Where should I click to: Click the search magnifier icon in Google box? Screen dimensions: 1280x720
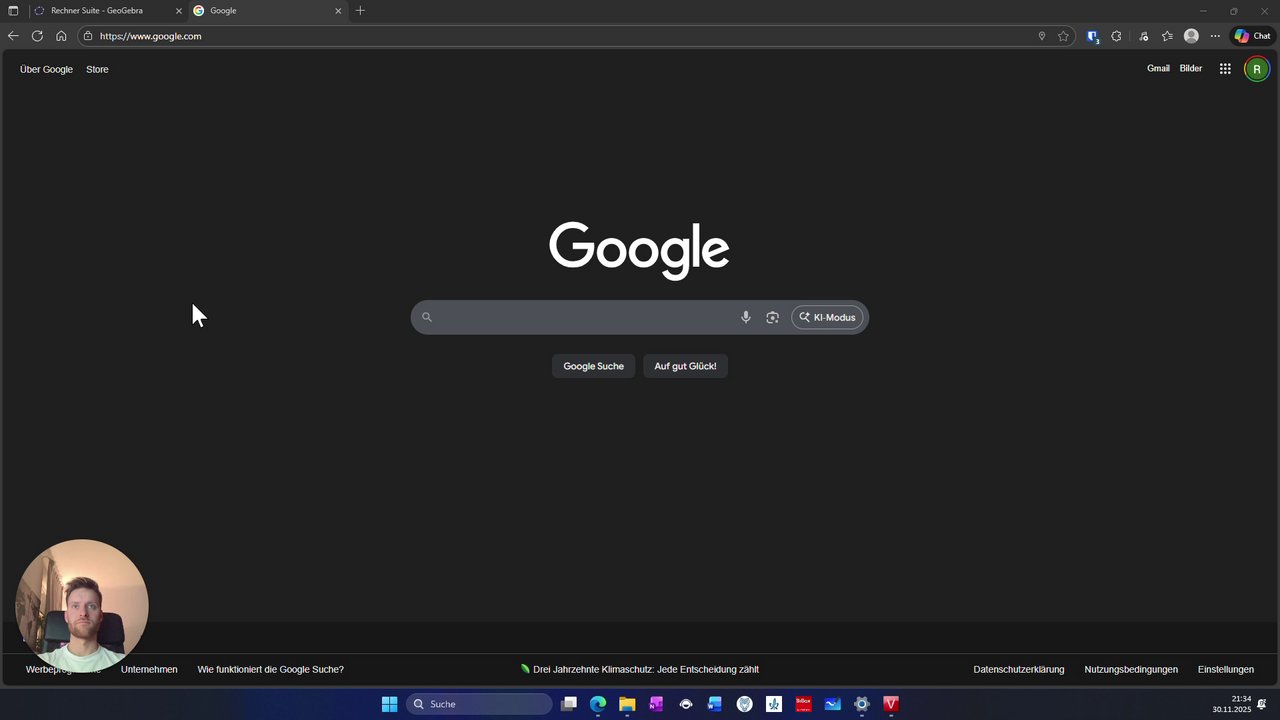[427, 317]
